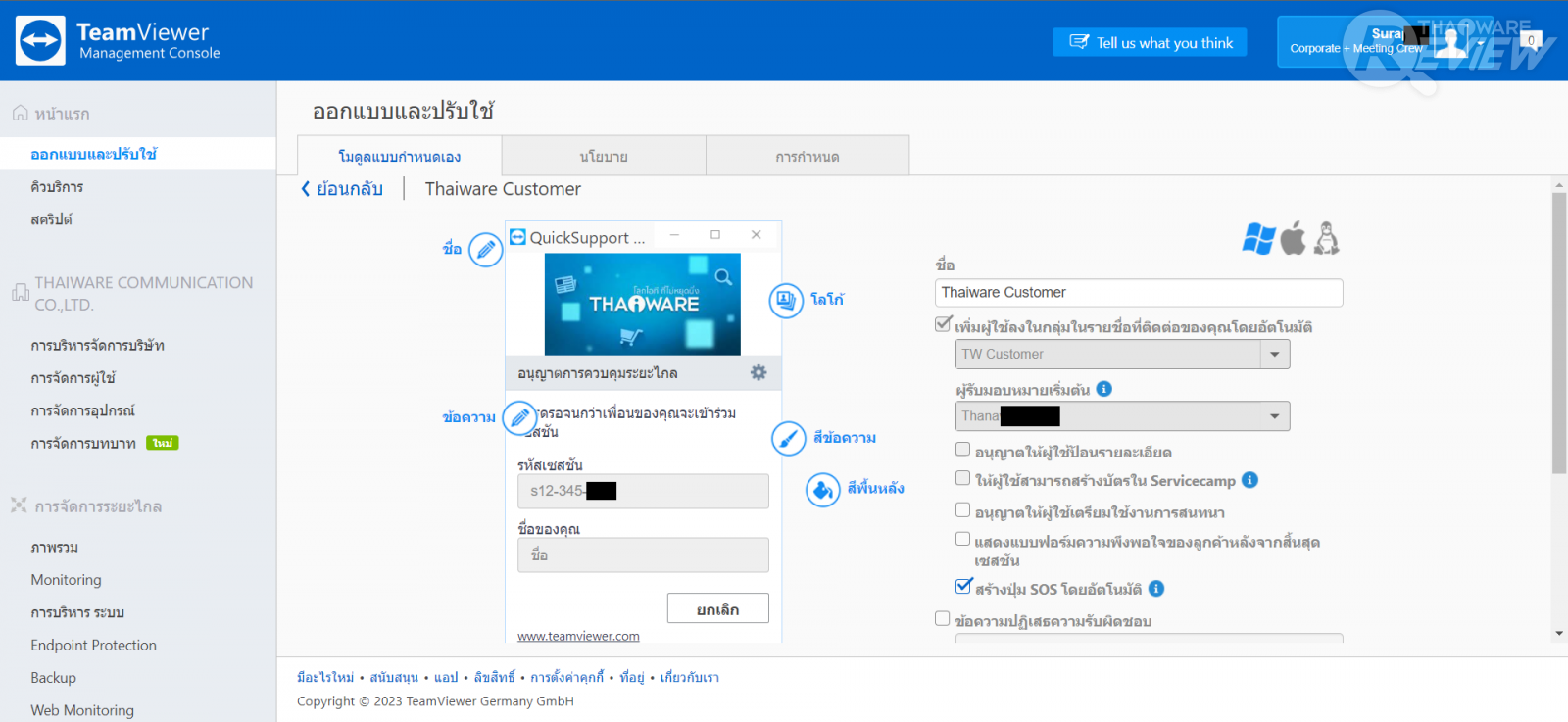Image resolution: width=1568 pixels, height=722 pixels.
Task: Click the QuickSupport window title icon
Action: pos(517,236)
